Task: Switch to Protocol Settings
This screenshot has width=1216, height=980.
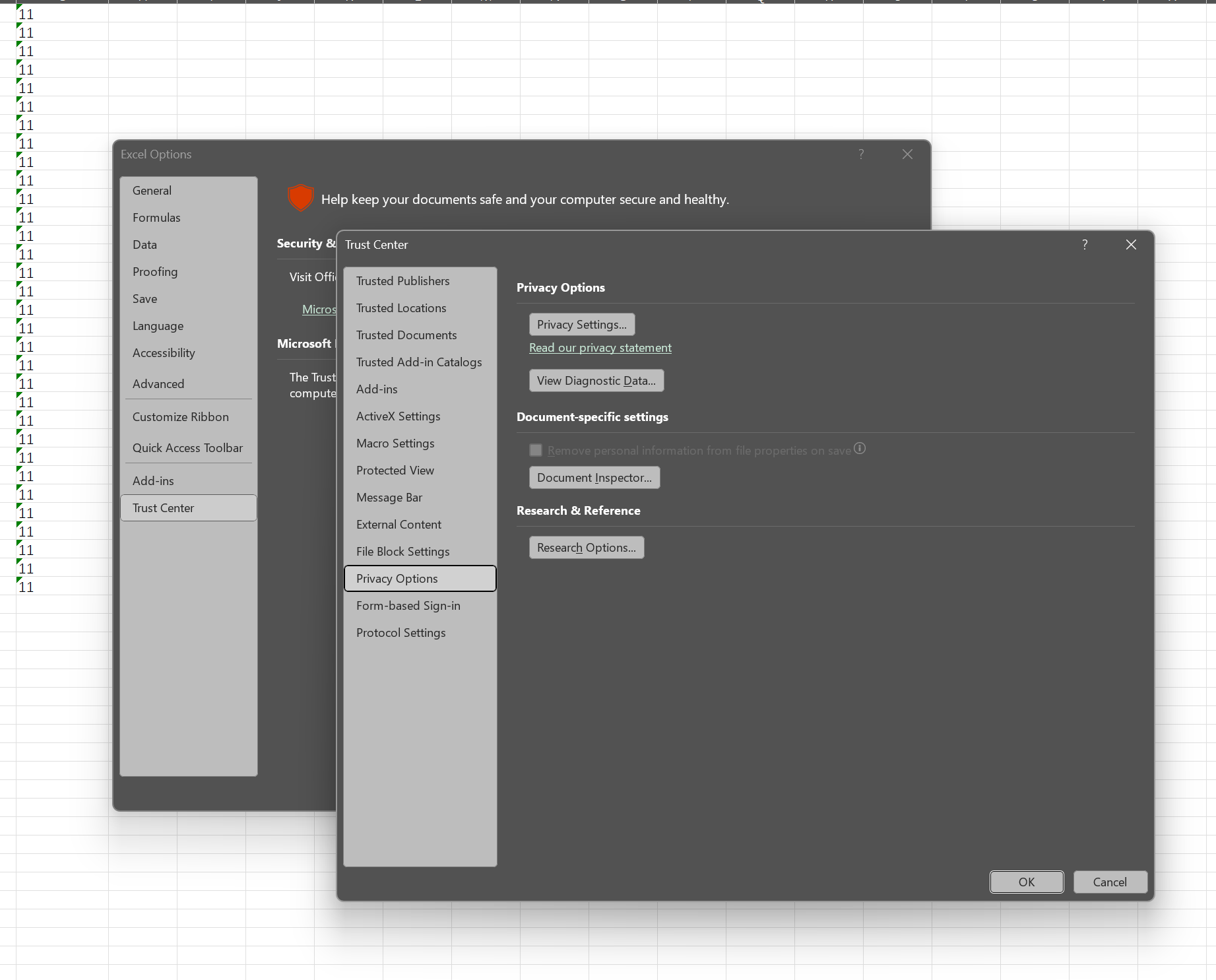Action: tap(420, 633)
